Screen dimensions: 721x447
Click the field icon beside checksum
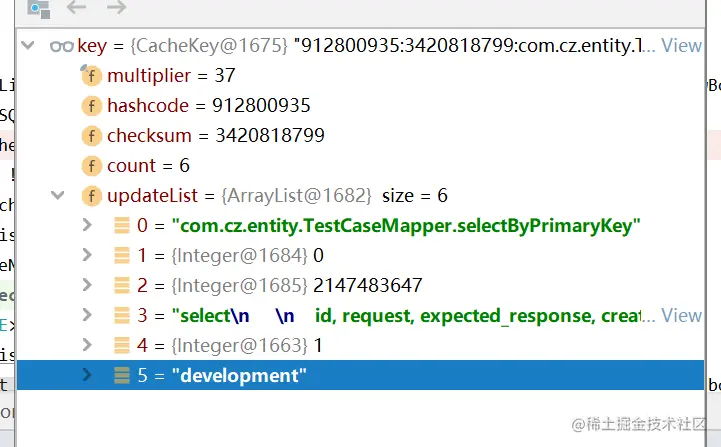click(92, 136)
